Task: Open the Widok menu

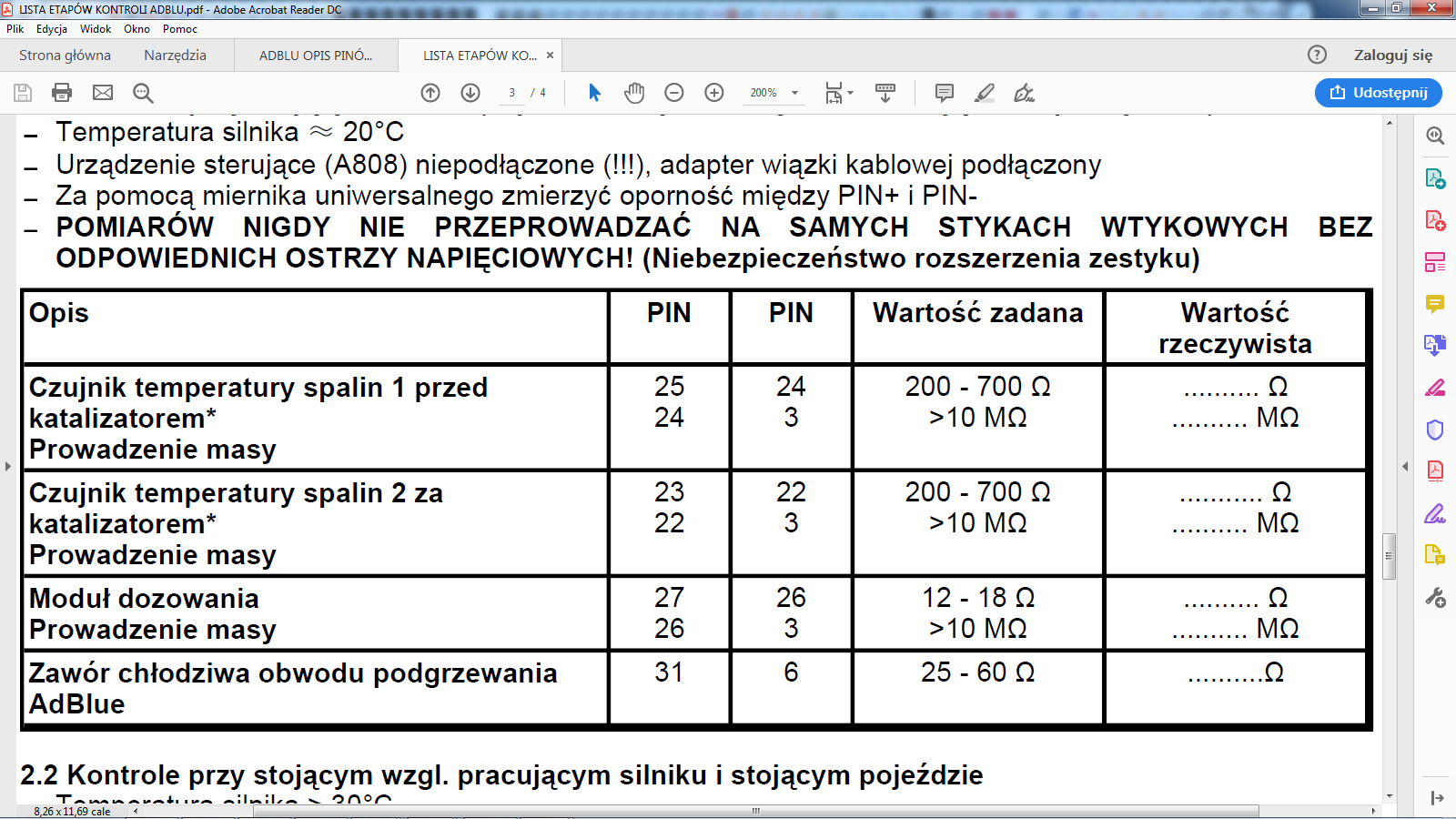Action: 96,29
